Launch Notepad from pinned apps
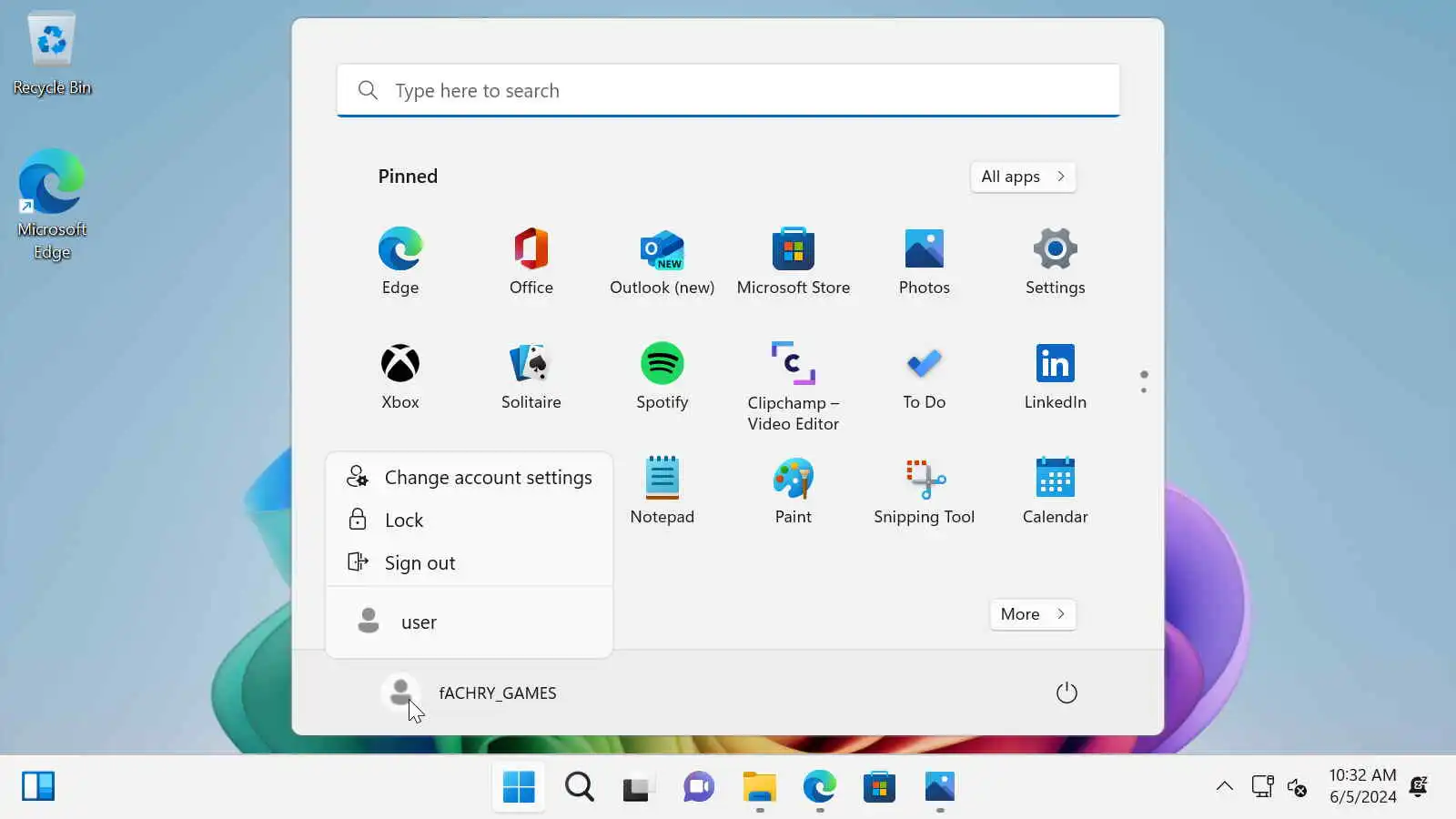1456x819 pixels. pos(662,491)
